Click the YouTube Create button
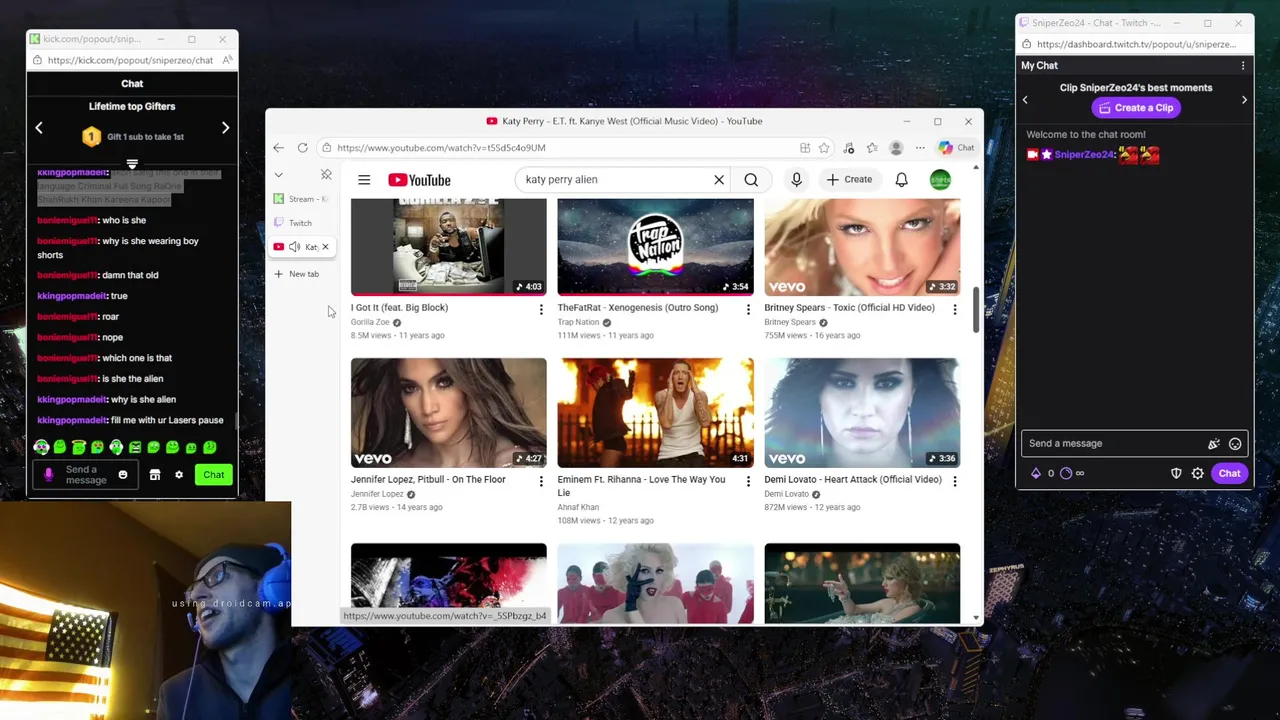Viewport: 1280px width, 720px height. 849,180
